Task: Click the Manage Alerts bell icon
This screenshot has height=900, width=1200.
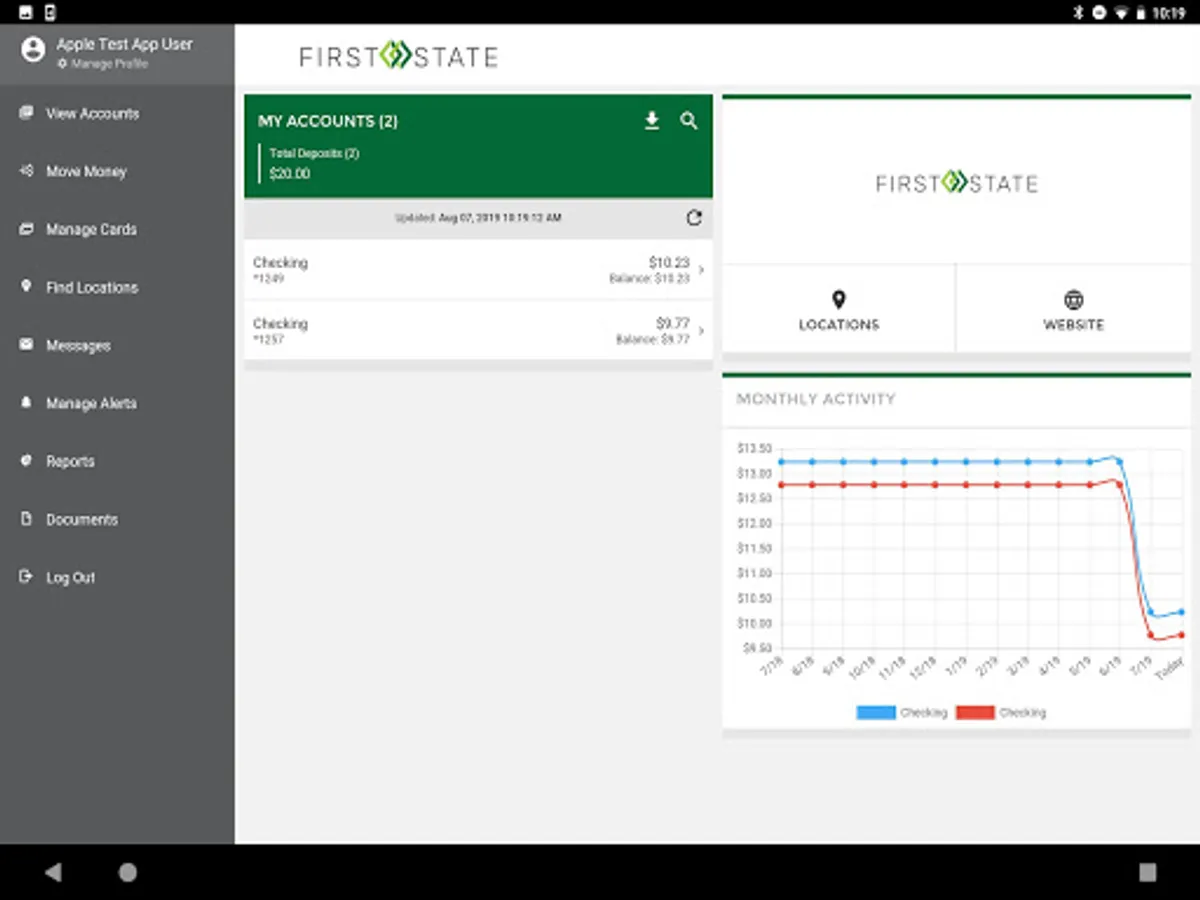Action: pyautogui.click(x=26, y=402)
